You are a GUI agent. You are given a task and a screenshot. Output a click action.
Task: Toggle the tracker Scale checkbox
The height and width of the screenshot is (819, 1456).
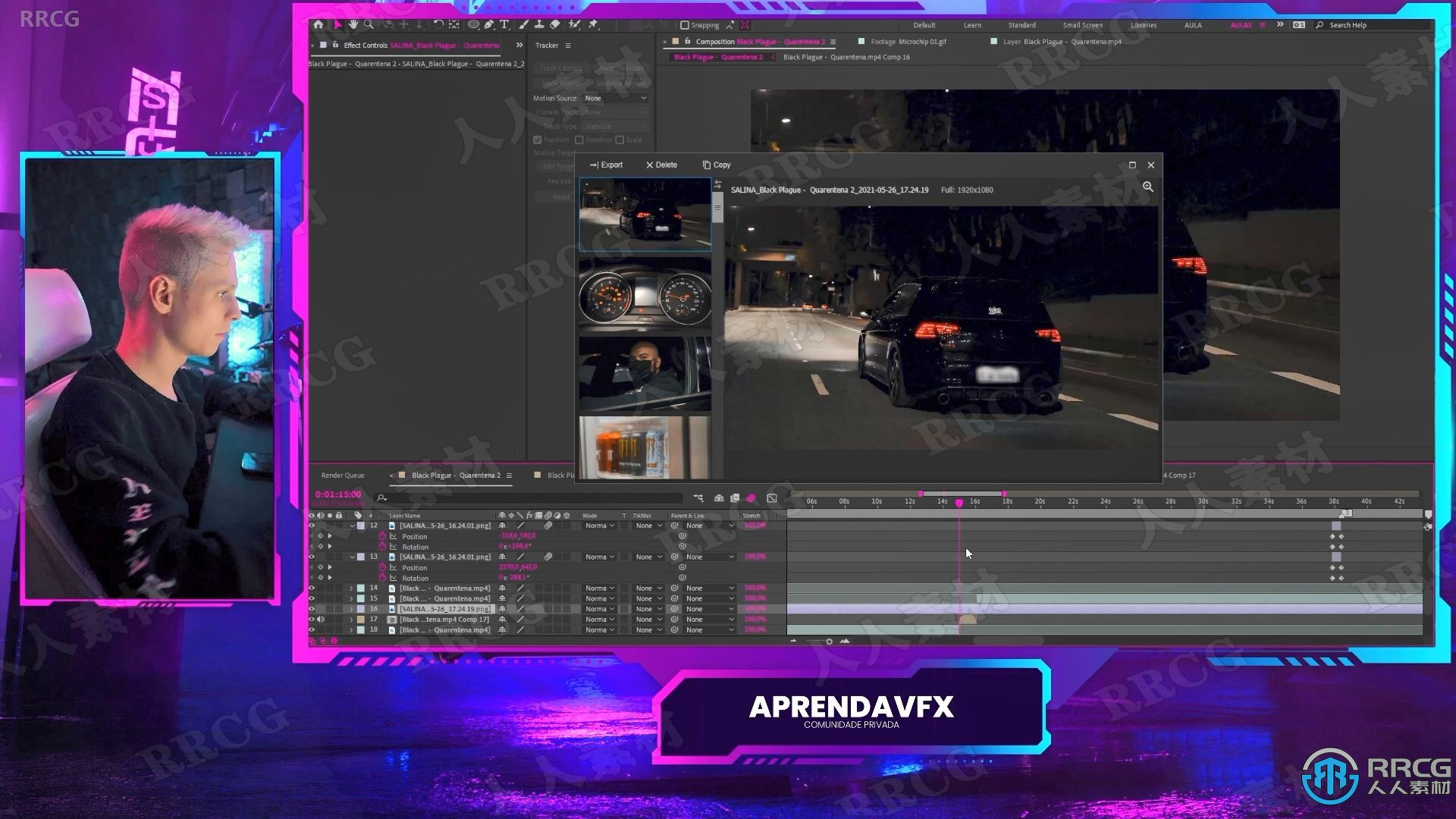pyautogui.click(x=620, y=140)
